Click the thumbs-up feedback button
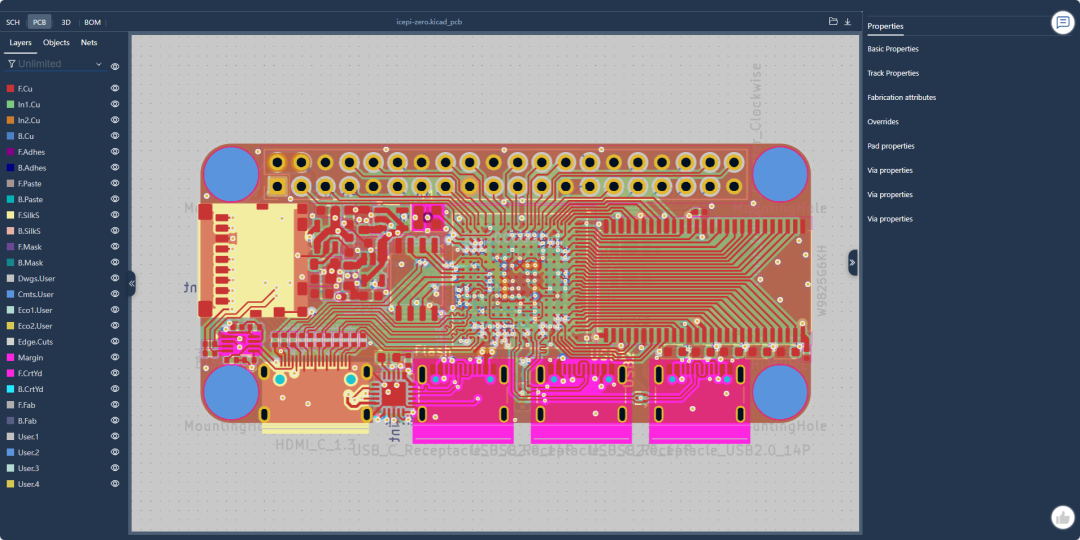 pyautogui.click(x=1063, y=517)
